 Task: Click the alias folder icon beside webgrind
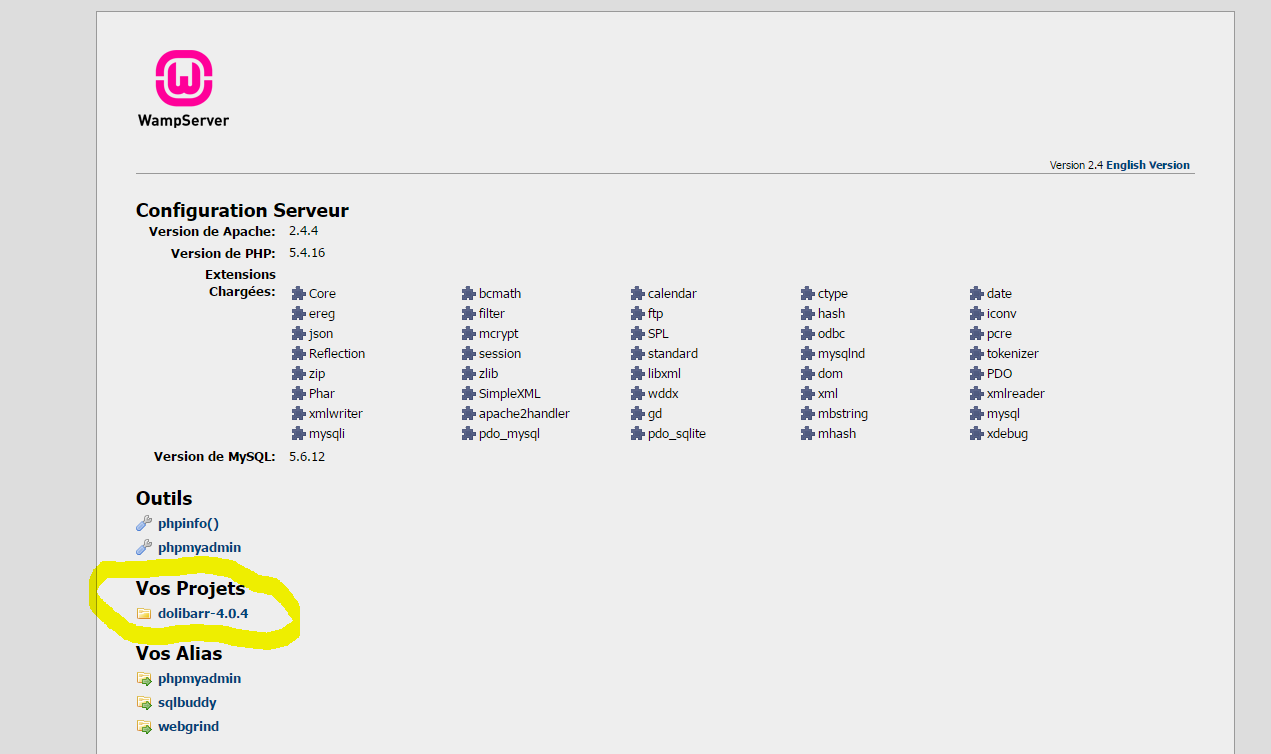pyautogui.click(x=144, y=726)
